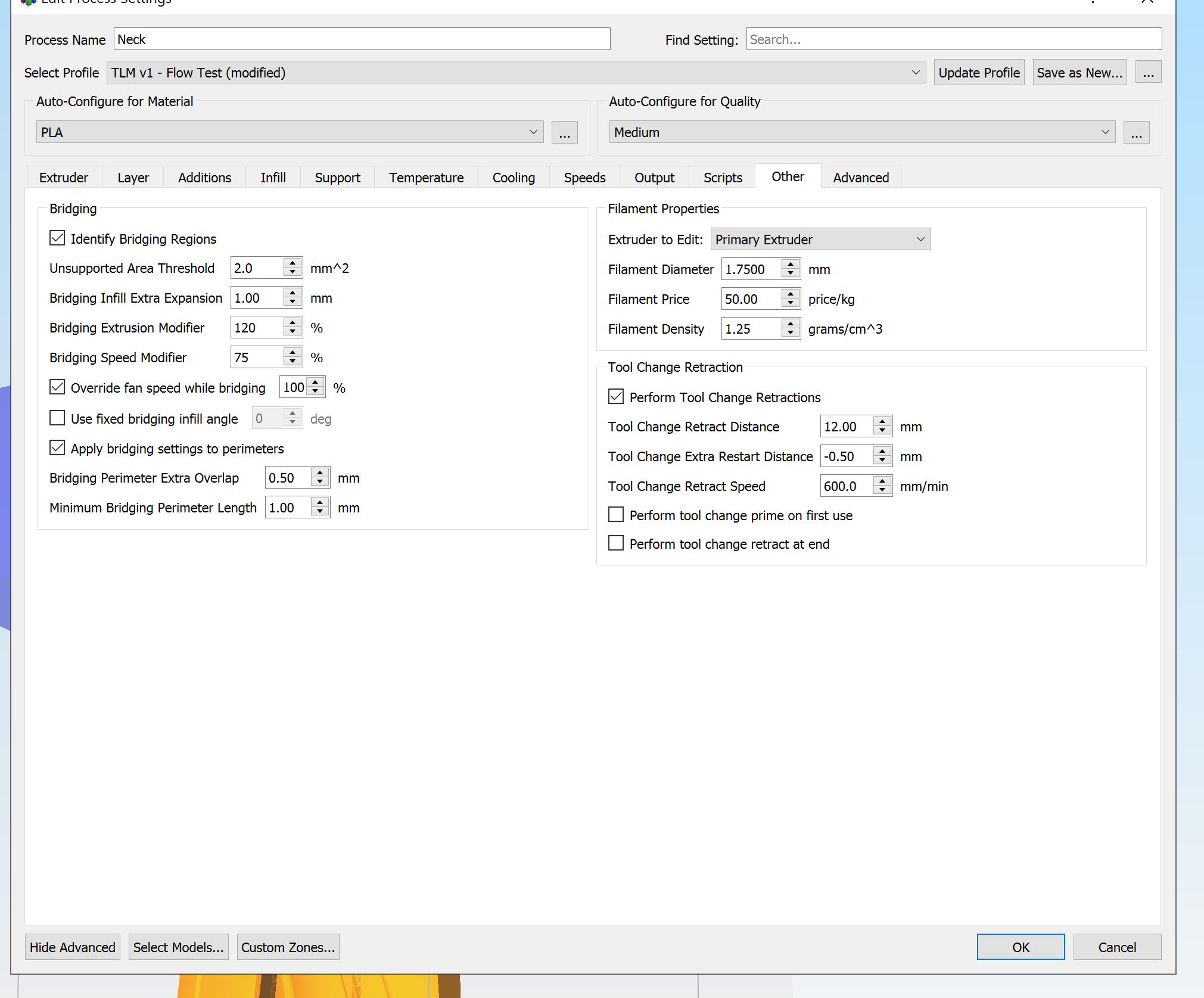This screenshot has height=998, width=1204.
Task: Click the ellipsis button beside the Medium dropdown
Action: pos(1137,132)
